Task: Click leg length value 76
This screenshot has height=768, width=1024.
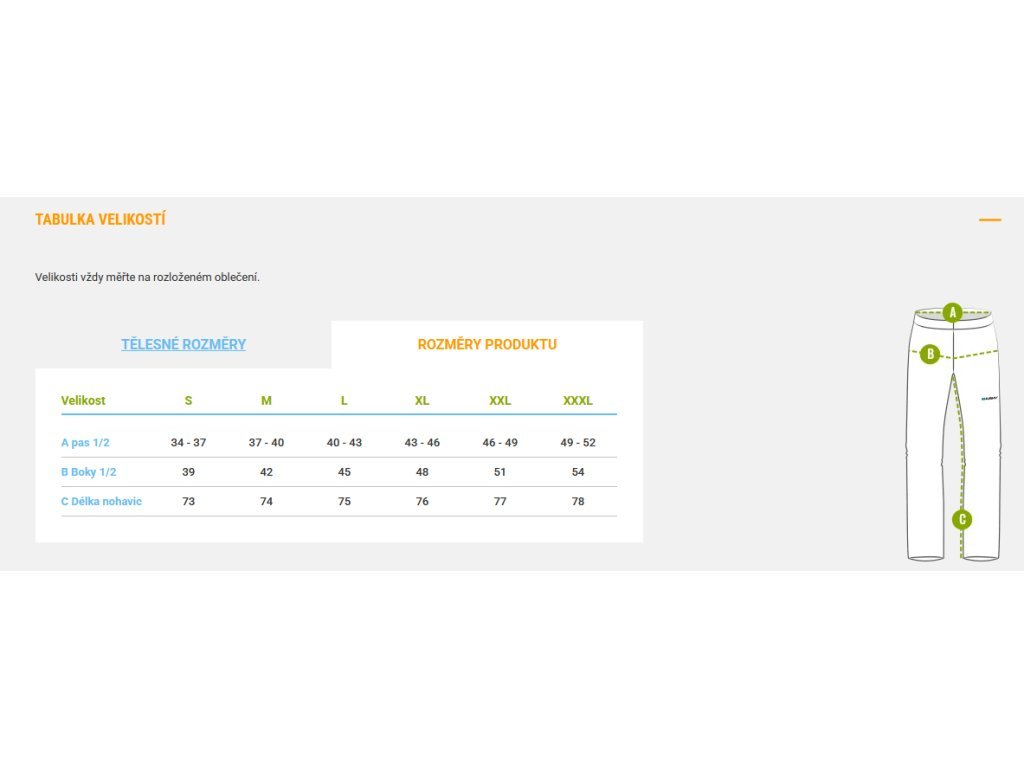Action: 422,501
